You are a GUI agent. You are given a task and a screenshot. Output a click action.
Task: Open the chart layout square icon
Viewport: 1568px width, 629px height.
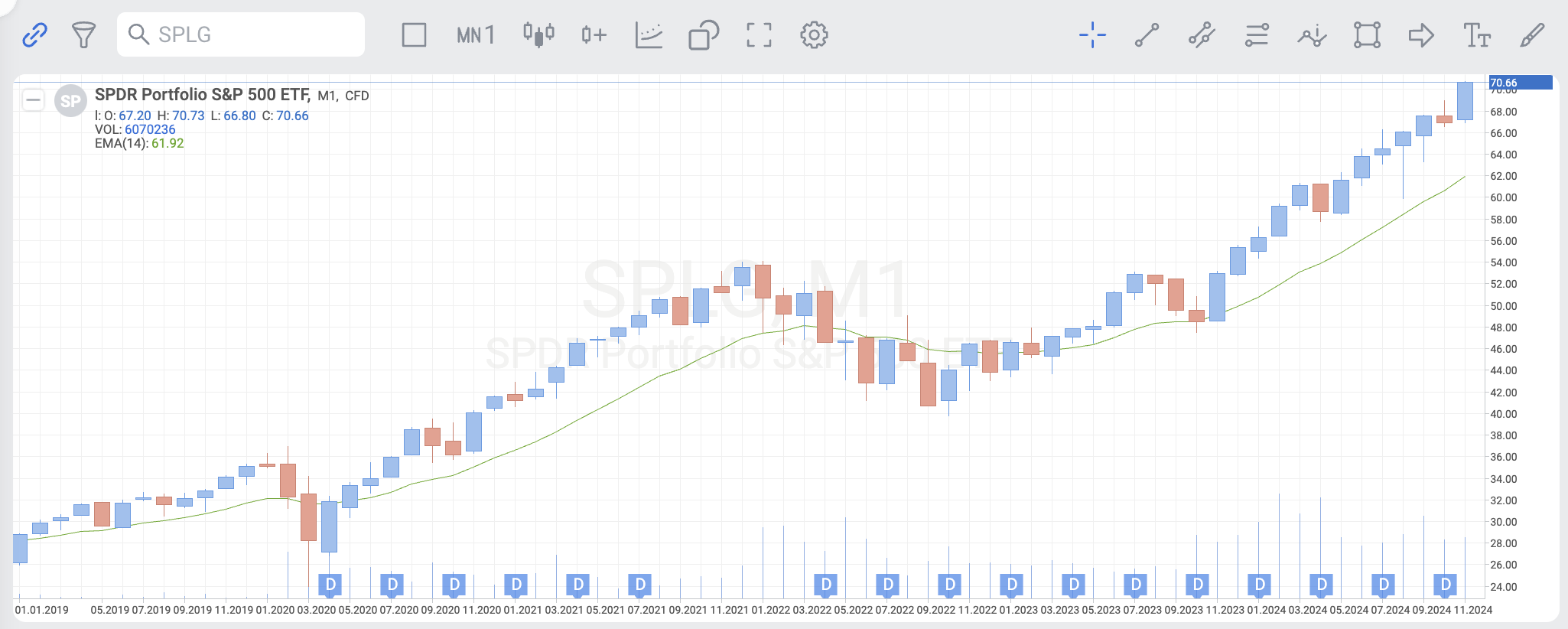coord(414,35)
